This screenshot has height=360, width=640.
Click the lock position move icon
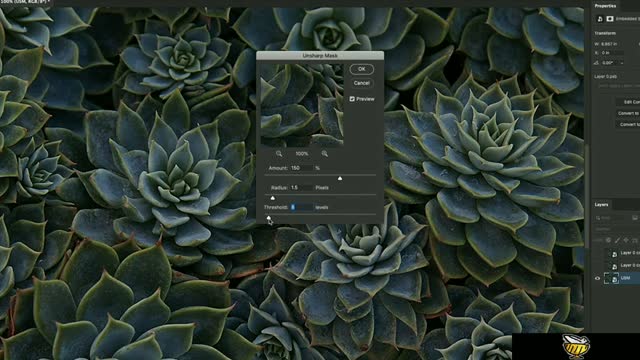click(x=626, y=240)
